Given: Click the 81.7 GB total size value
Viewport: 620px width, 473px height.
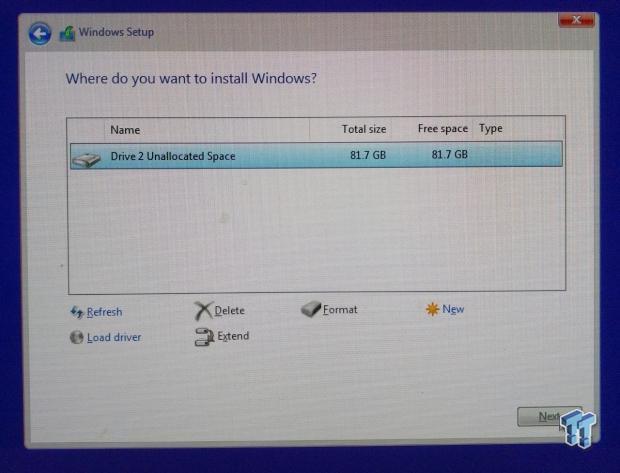Looking at the screenshot, I should (368, 155).
